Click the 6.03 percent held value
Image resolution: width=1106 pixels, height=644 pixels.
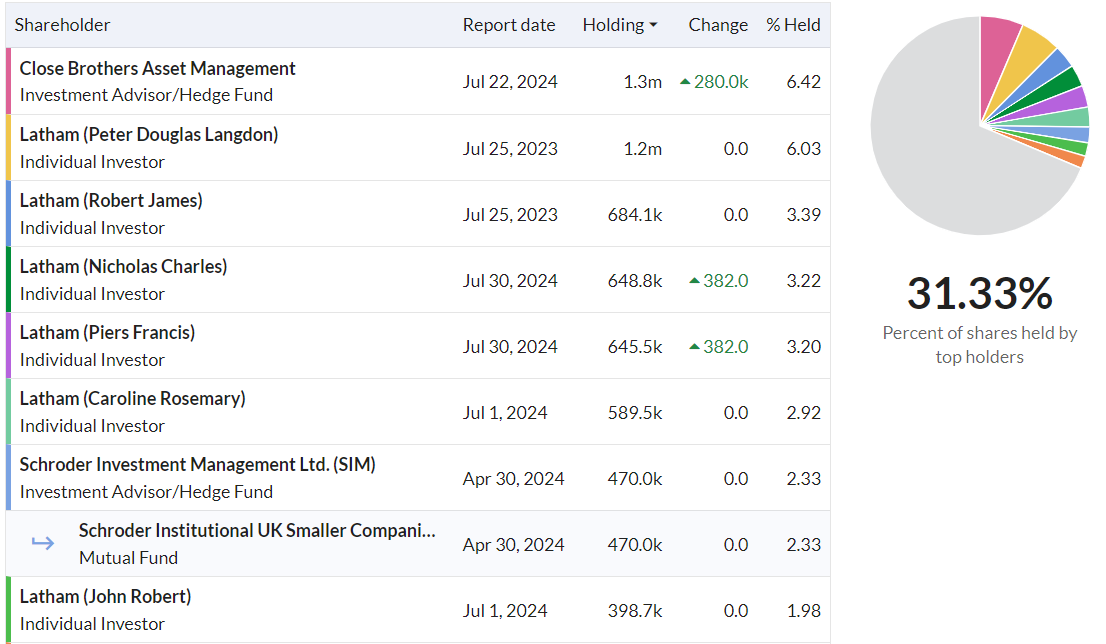click(x=803, y=149)
